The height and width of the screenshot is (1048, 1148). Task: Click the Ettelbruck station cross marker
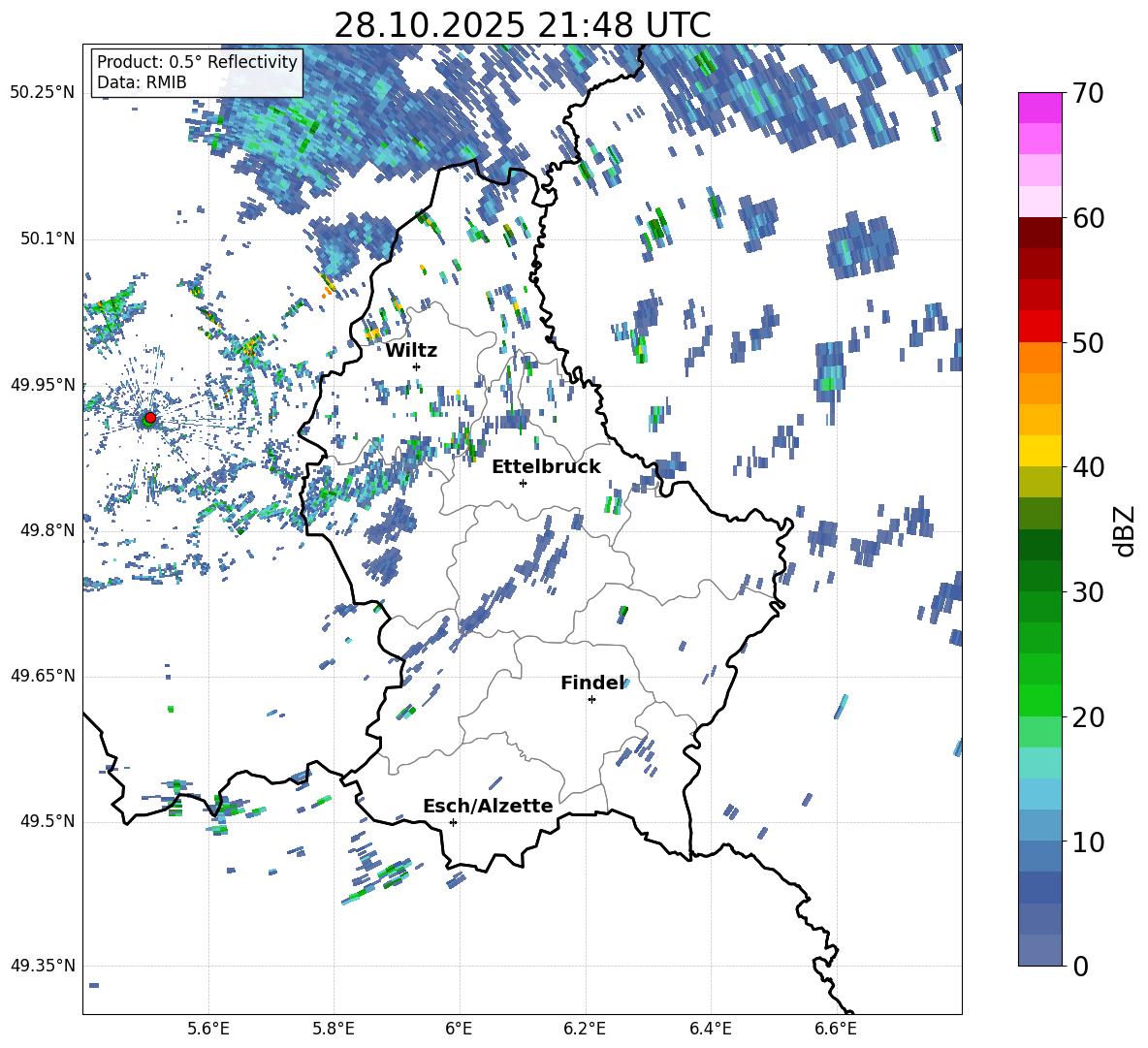point(523,483)
